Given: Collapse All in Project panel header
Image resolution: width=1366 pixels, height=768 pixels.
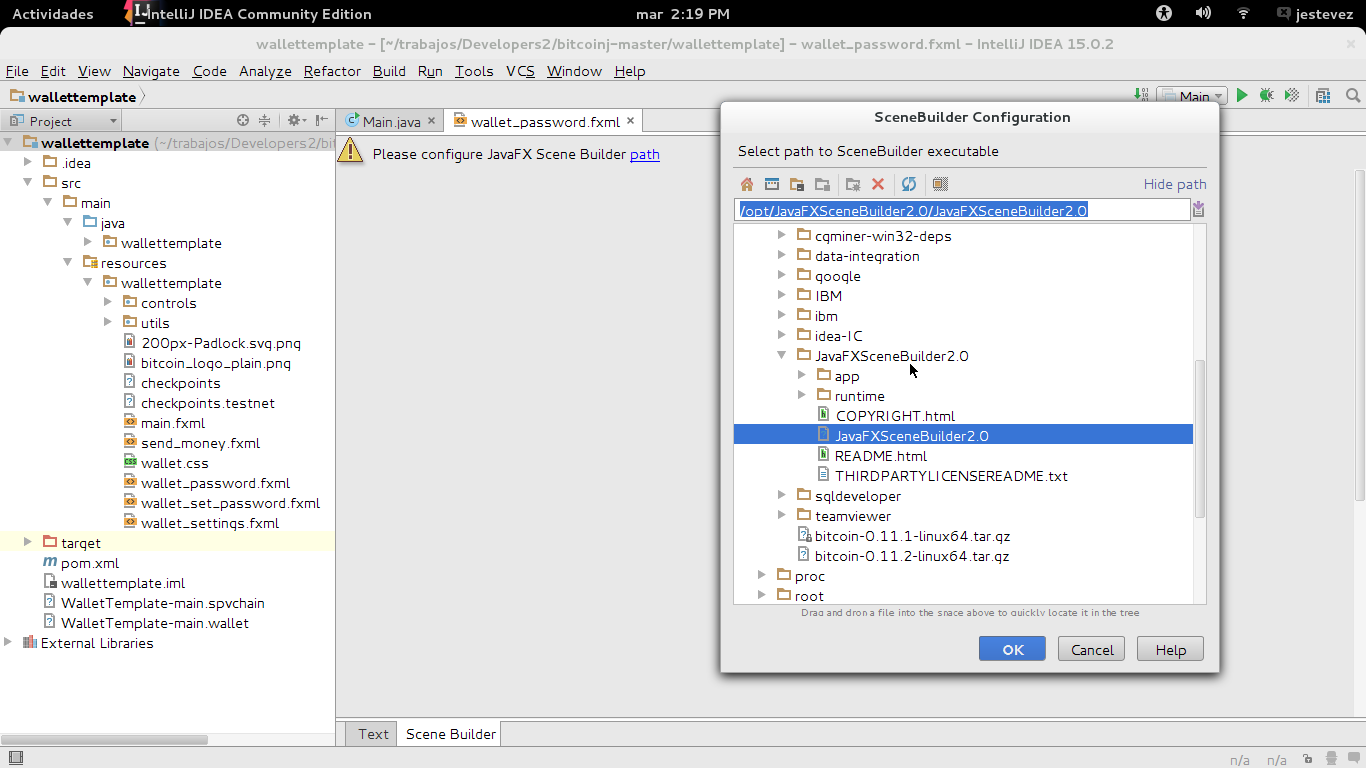Looking at the screenshot, I should [x=264, y=120].
